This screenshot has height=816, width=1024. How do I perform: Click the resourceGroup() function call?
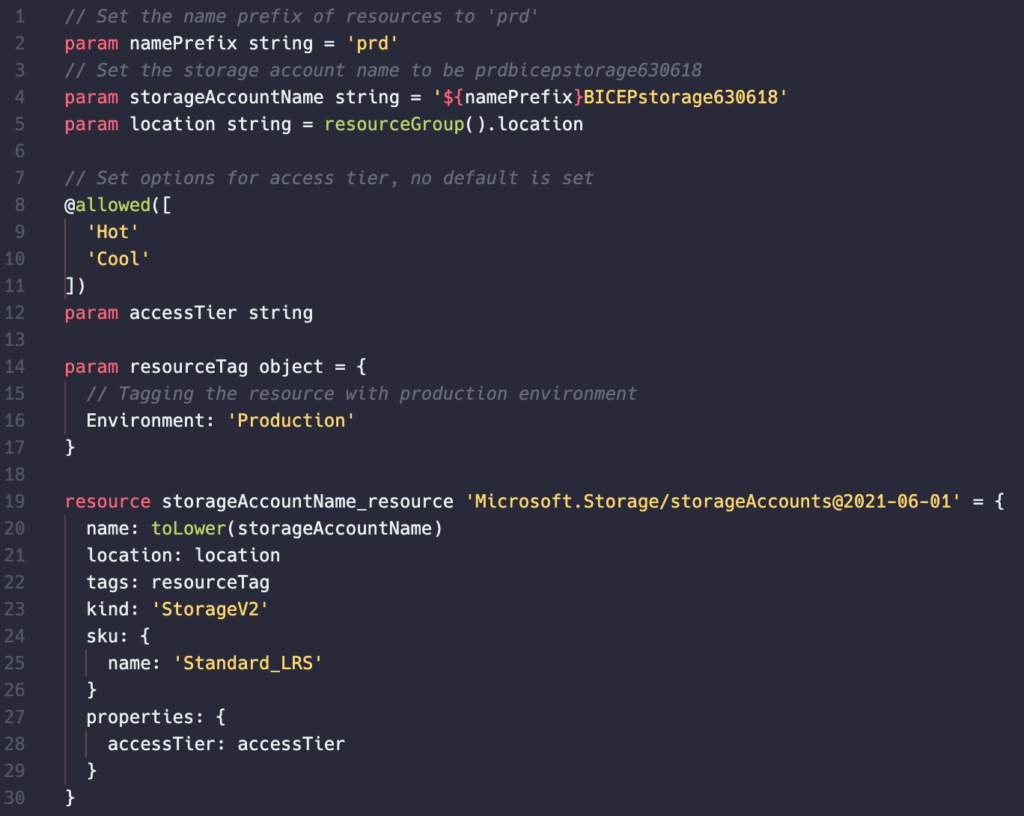pos(405,124)
